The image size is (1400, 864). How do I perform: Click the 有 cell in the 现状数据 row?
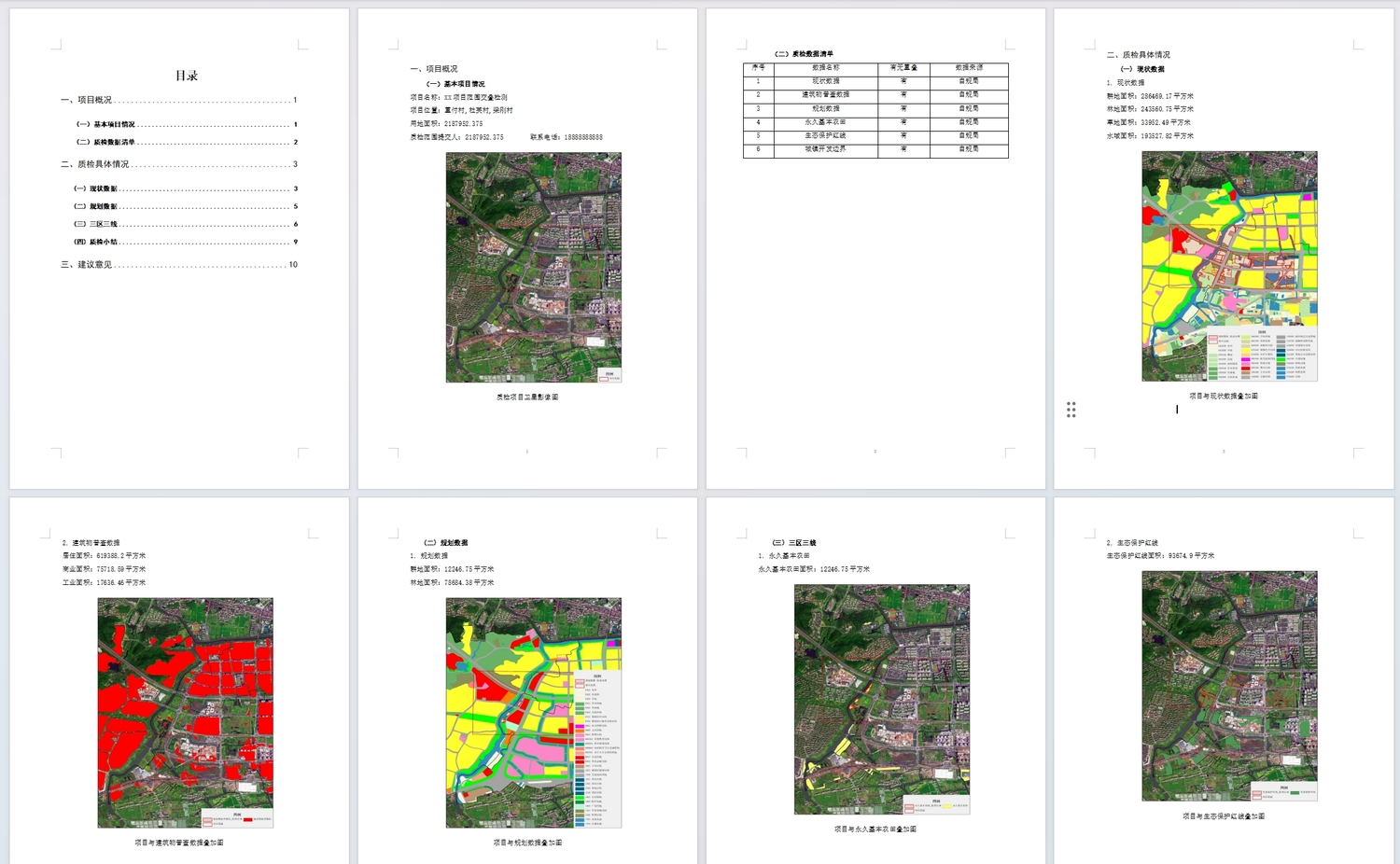(903, 81)
